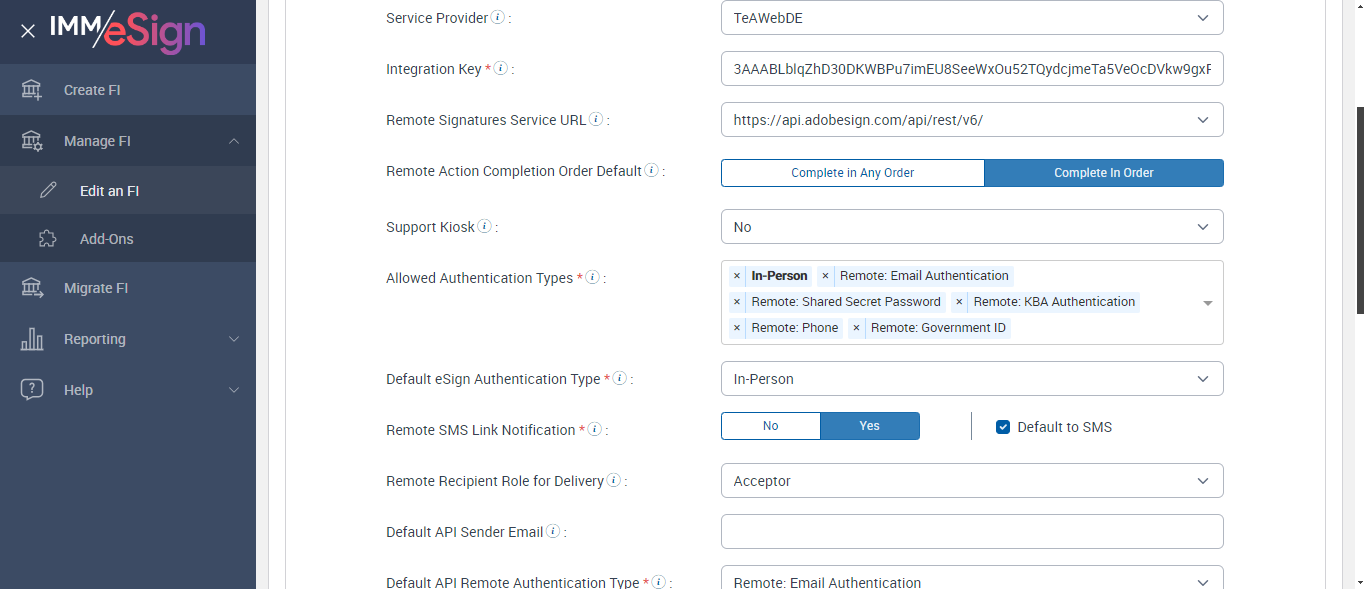Click the Help question mark icon

point(32,390)
